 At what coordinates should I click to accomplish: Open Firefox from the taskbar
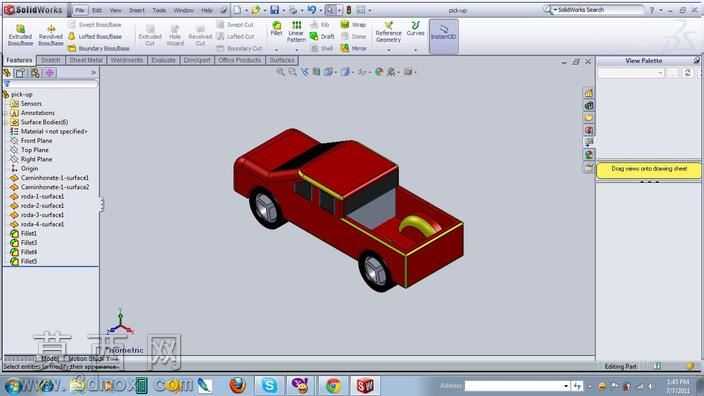(238, 385)
